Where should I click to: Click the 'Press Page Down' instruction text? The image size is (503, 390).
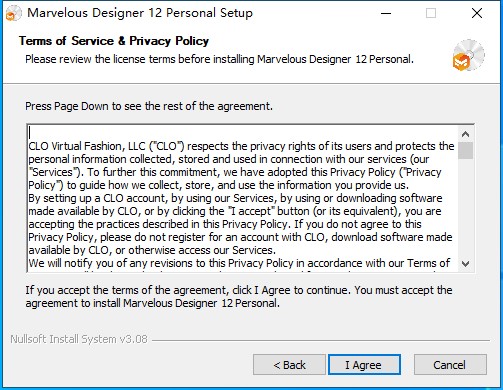point(149,106)
